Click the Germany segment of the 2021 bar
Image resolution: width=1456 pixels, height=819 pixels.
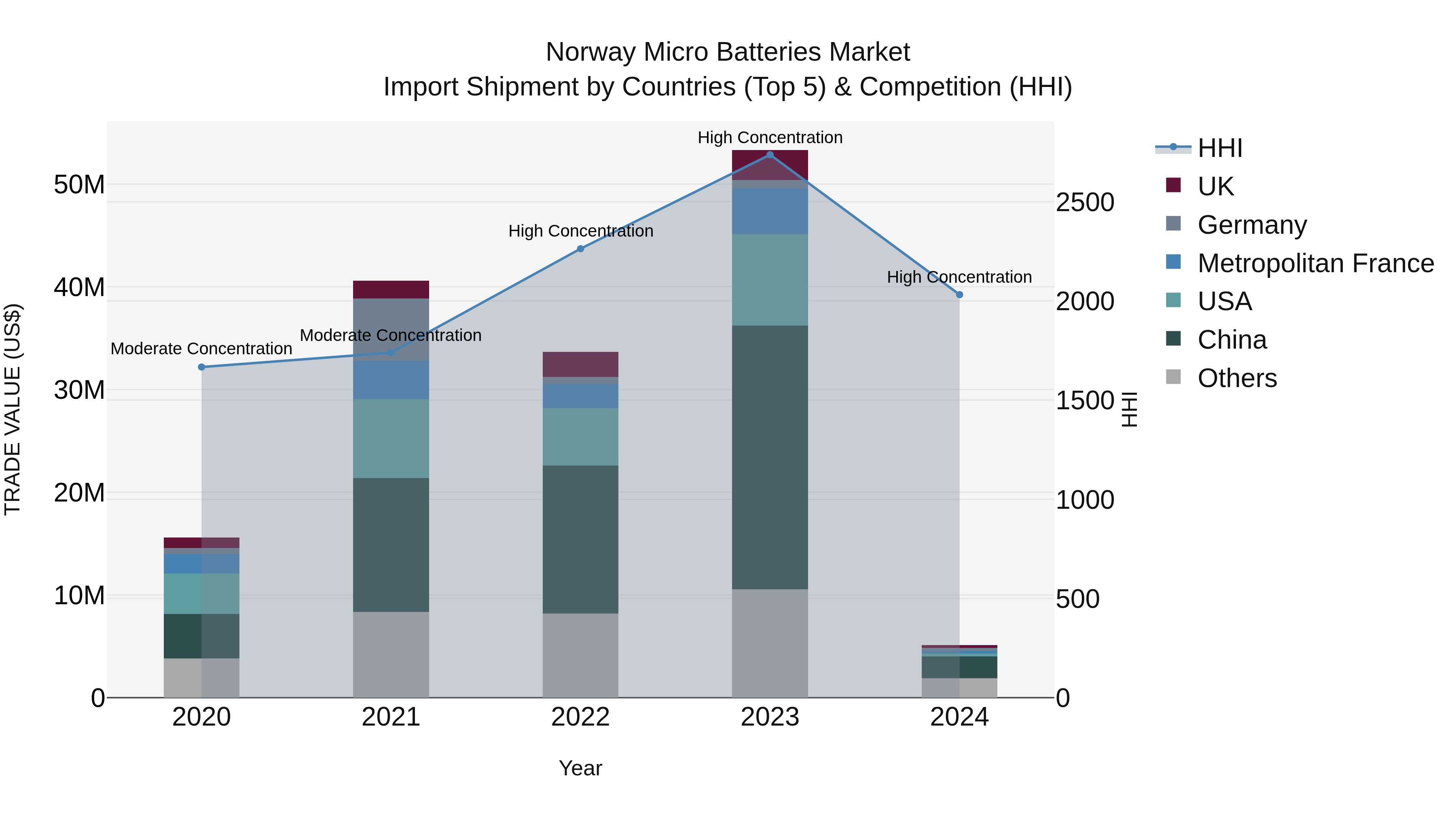click(x=391, y=330)
